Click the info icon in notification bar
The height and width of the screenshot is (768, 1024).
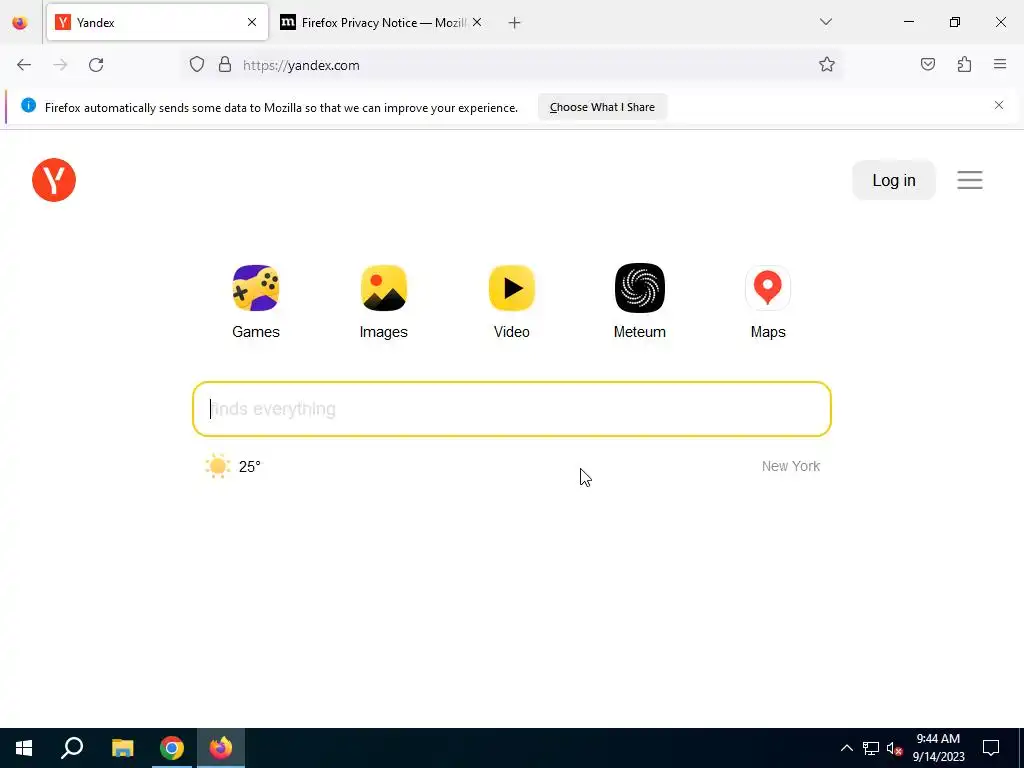(x=28, y=105)
